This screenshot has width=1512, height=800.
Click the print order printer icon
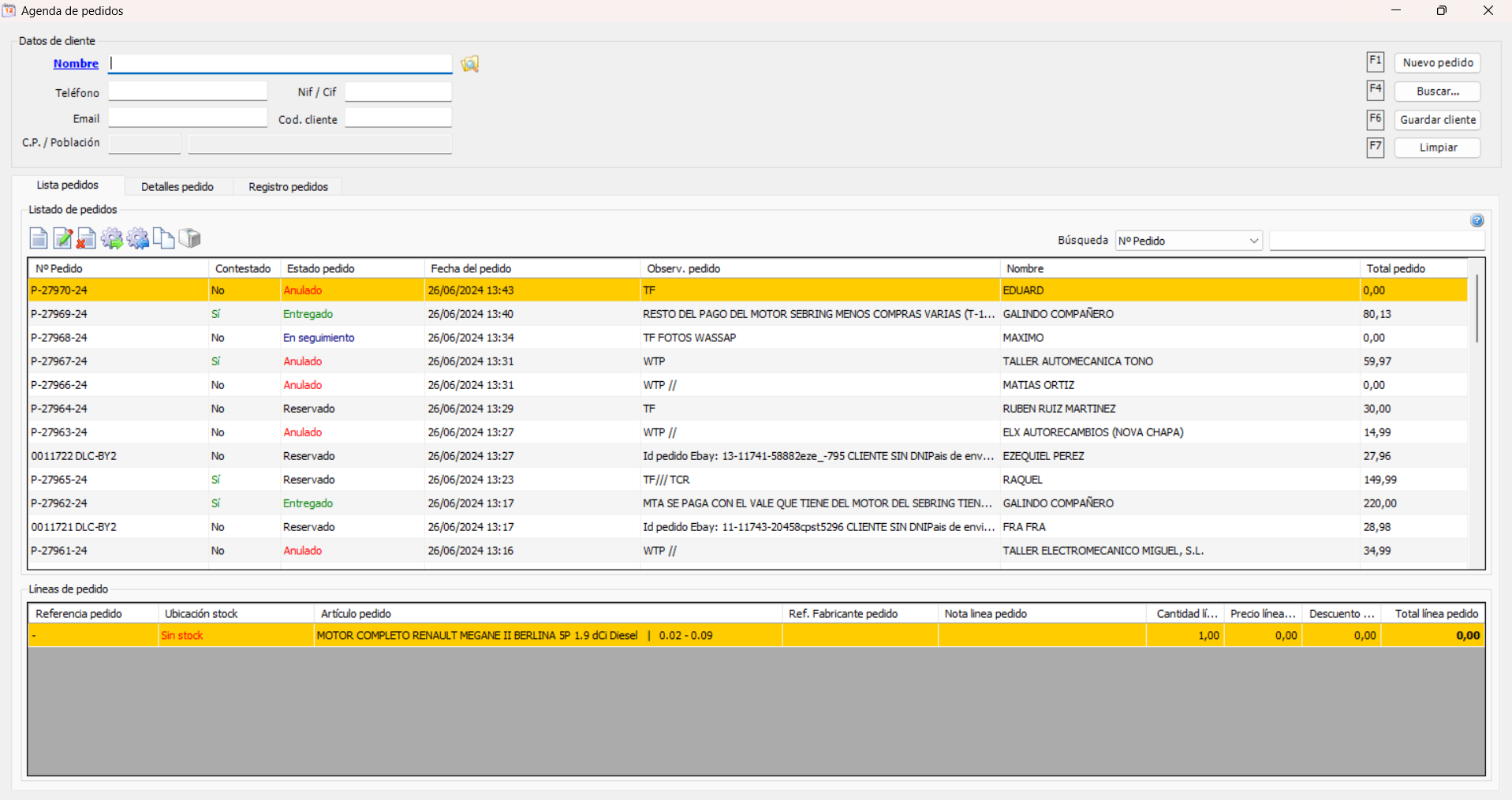coord(189,238)
